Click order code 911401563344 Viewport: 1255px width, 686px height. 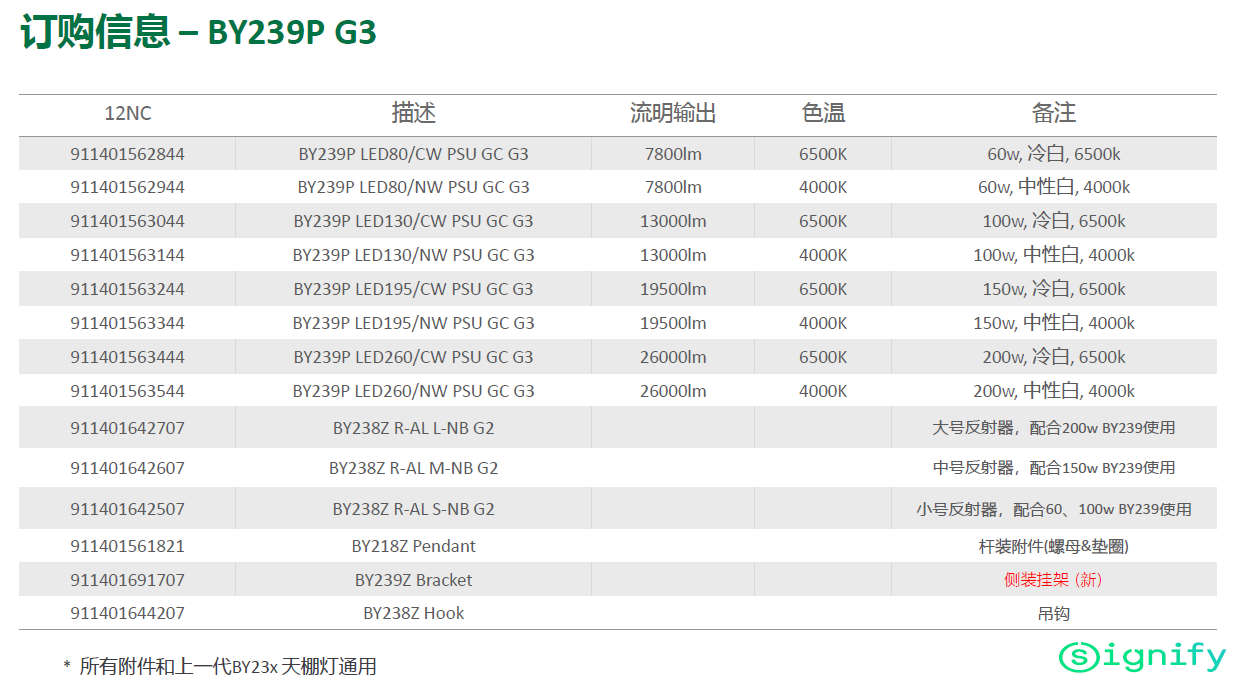click(x=128, y=323)
